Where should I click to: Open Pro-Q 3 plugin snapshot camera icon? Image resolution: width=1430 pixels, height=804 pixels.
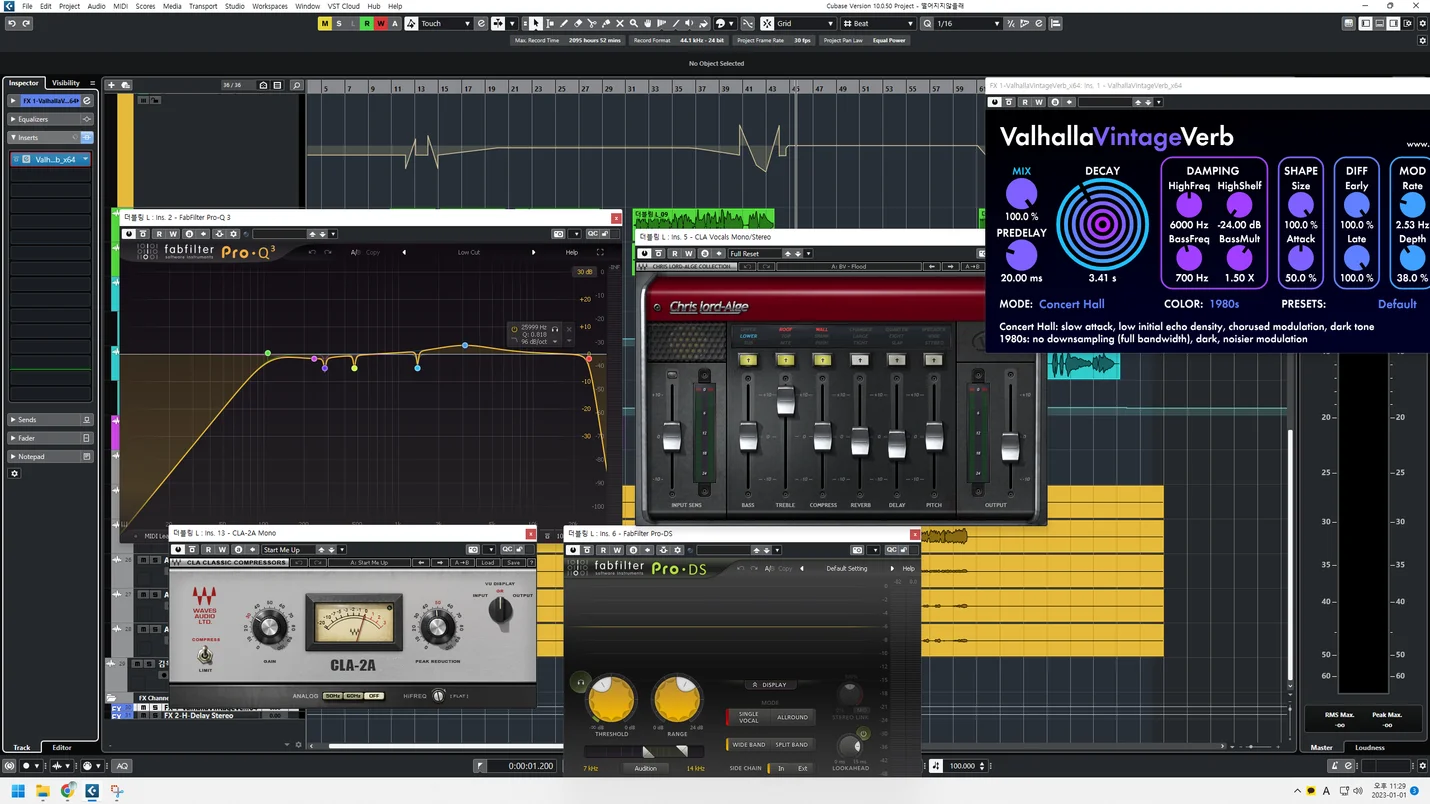(559, 234)
